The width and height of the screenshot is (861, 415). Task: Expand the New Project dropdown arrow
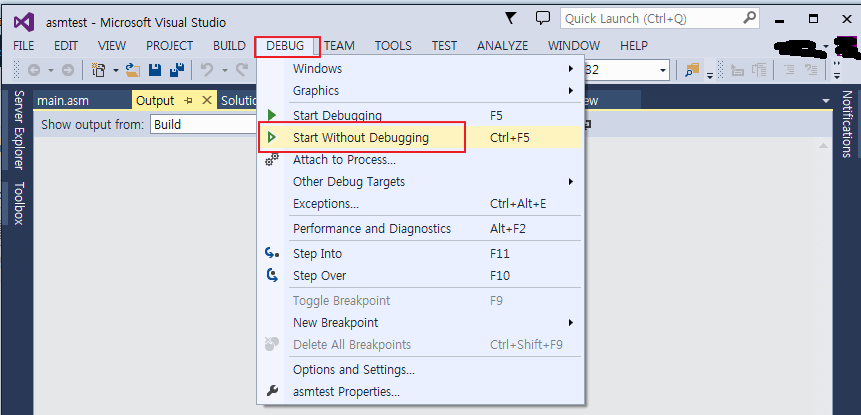click(x=116, y=70)
